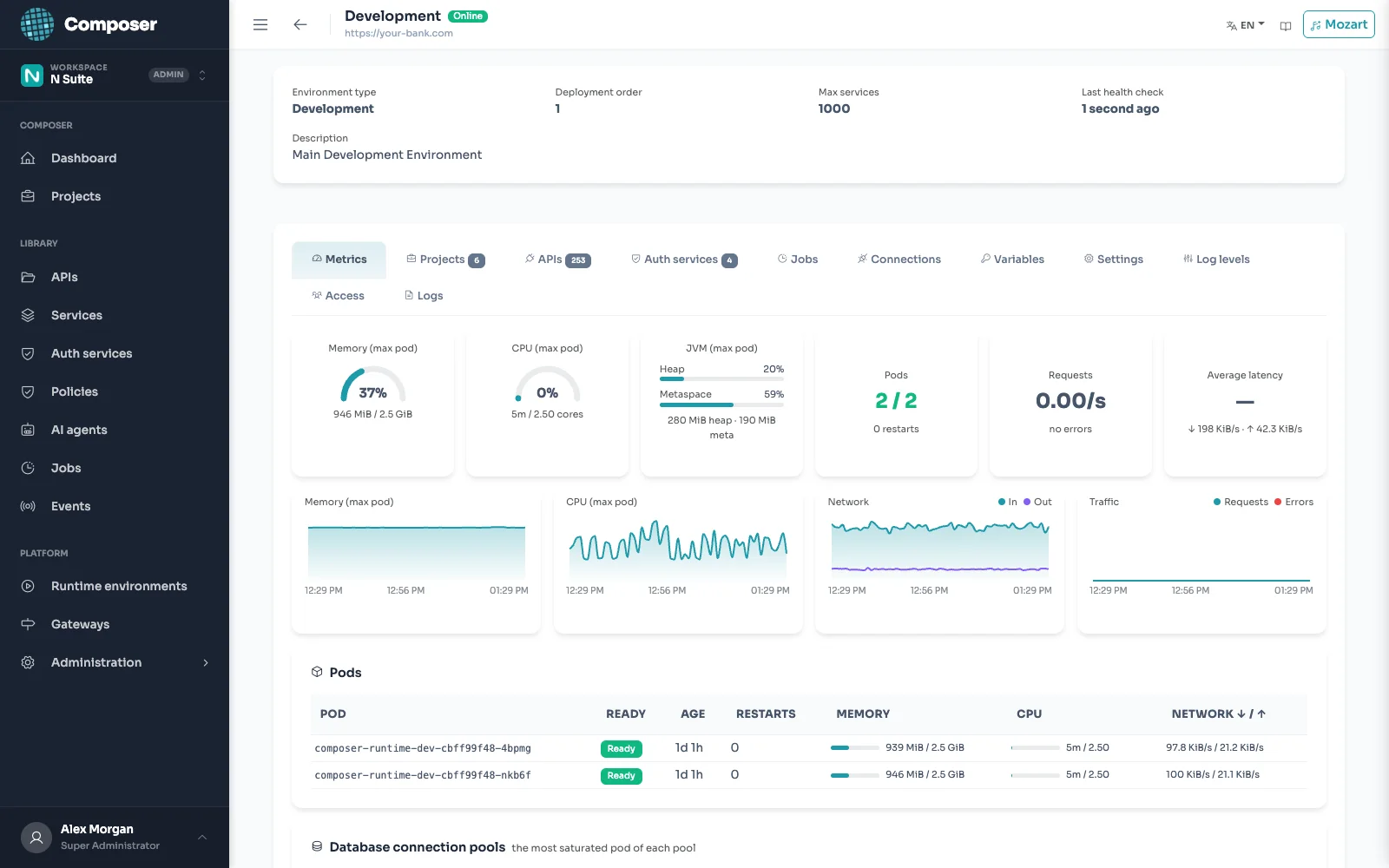
Task: Click the JVM Metaspace 59% progress bar
Action: tap(721, 404)
